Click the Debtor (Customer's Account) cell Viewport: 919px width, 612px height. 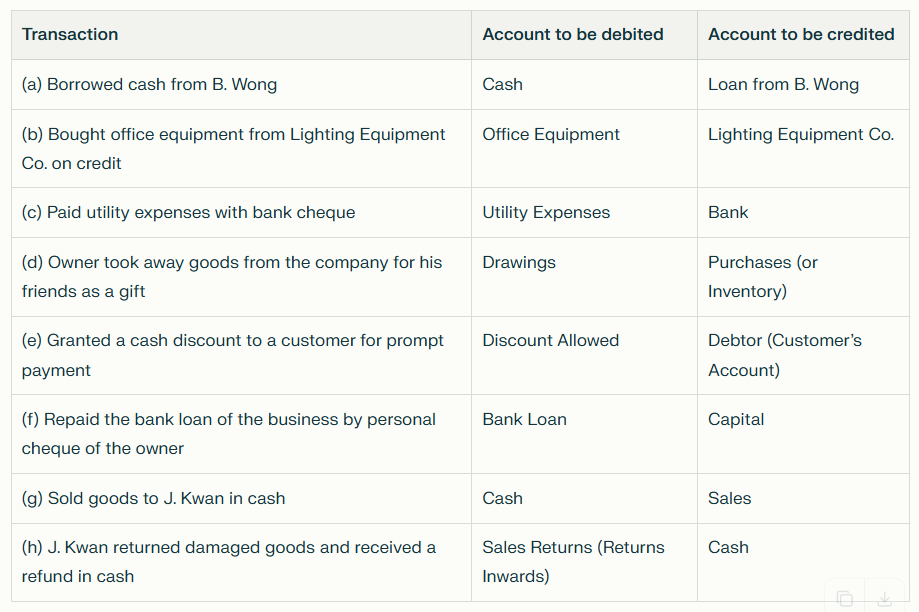[785, 355]
